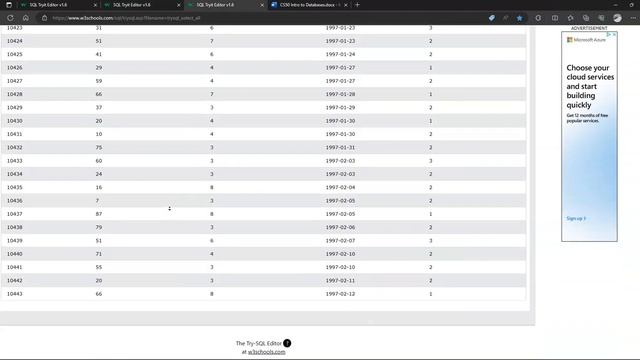The image size is (640, 360).
Task: Switch to the first SQL Tryit Editor tab
Action: point(59,5)
